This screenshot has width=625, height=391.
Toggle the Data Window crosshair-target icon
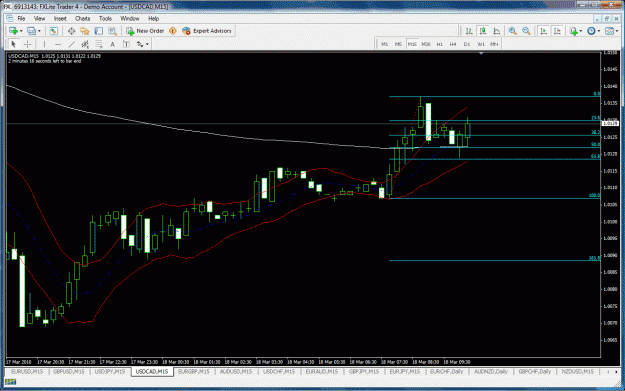pos(71,31)
